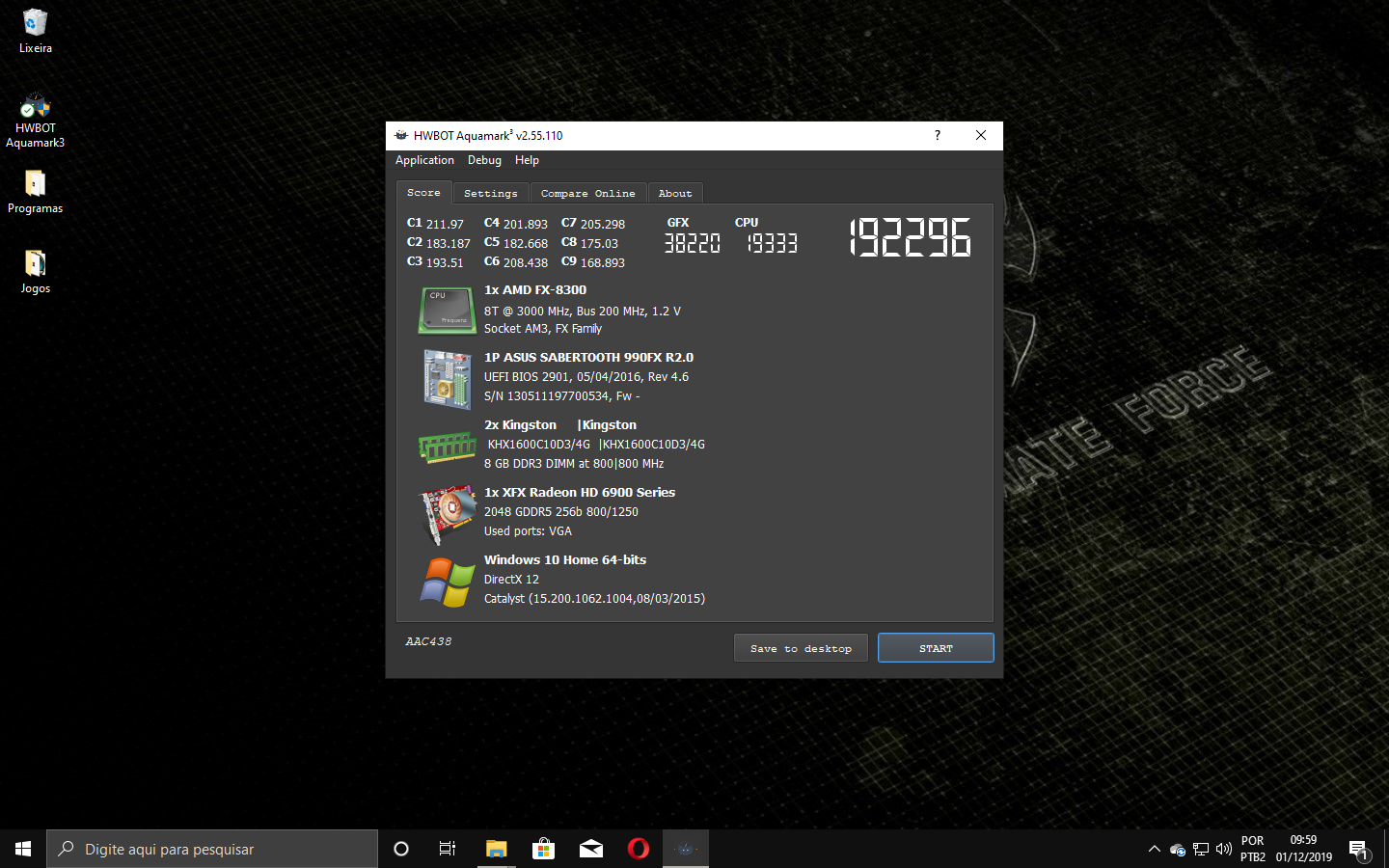The width and height of the screenshot is (1389, 868).
Task: Click the UEFI BIOS 2901 line
Action: (x=586, y=376)
